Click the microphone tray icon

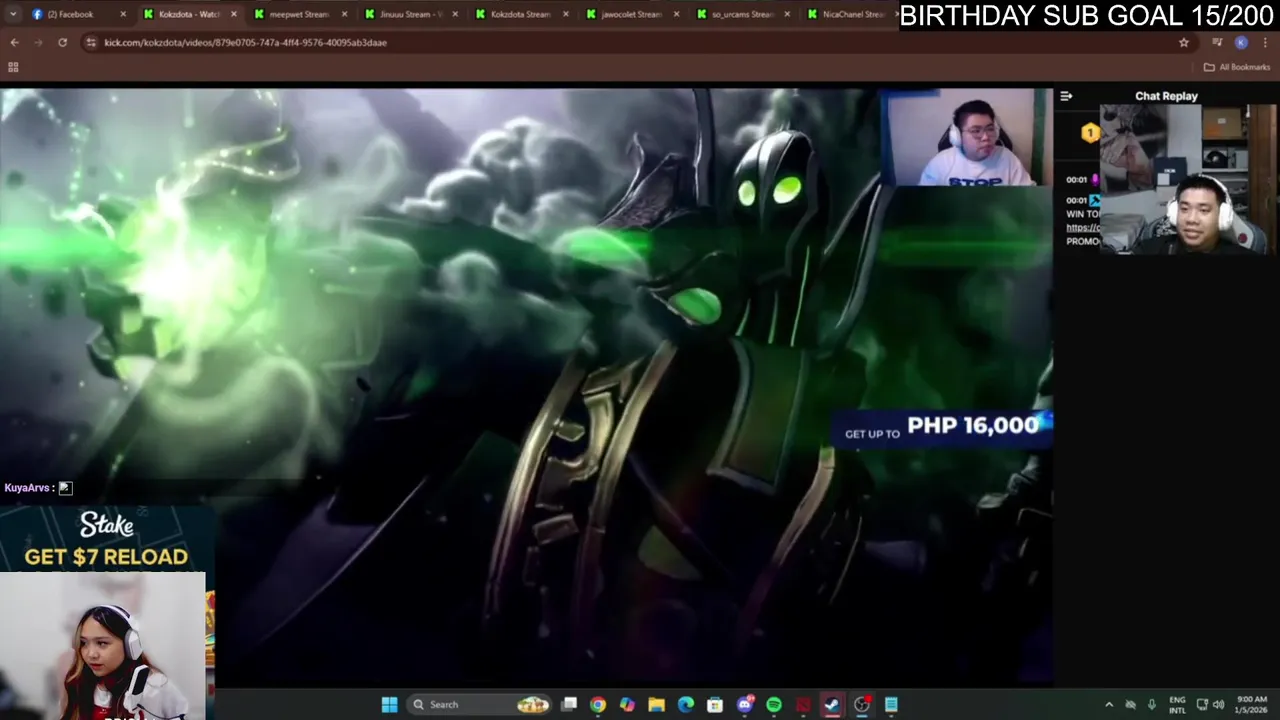coord(1152,704)
